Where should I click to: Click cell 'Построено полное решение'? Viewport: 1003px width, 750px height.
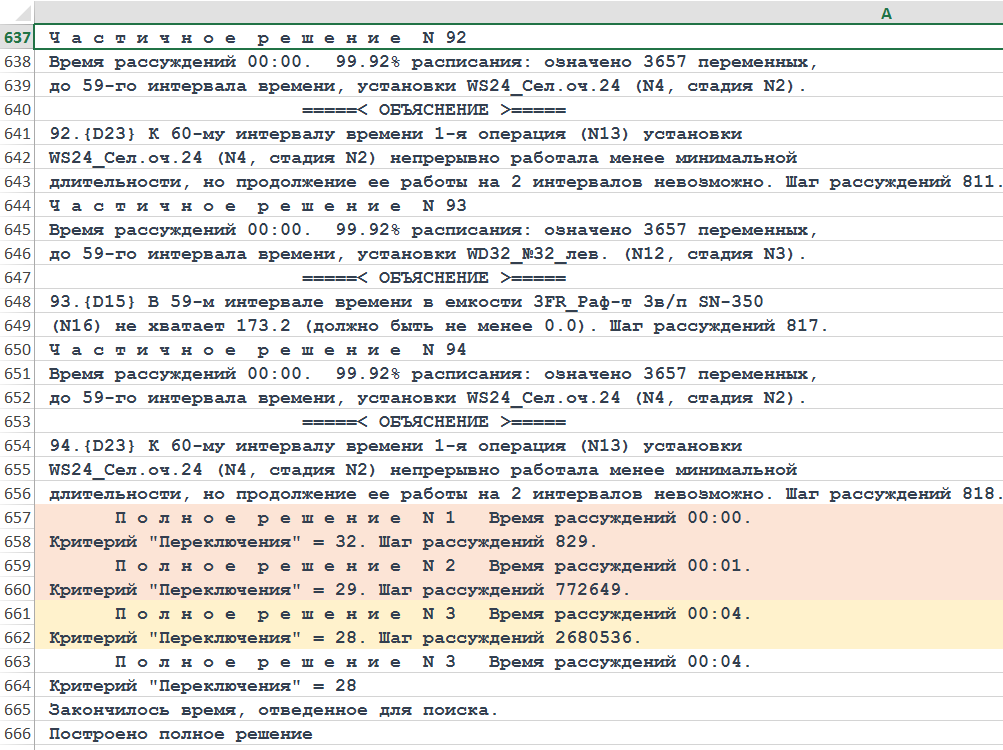(180, 734)
